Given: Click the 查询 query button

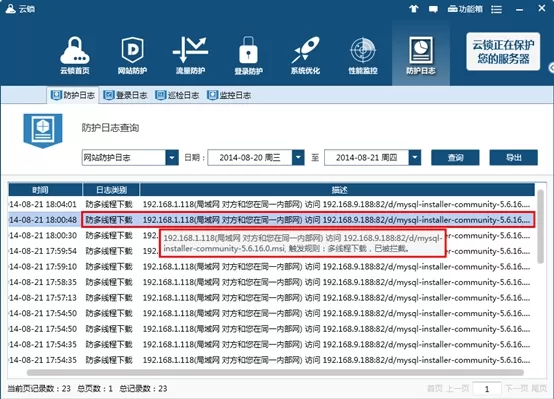Looking at the screenshot, I should pyautogui.click(x=455, y=158).
